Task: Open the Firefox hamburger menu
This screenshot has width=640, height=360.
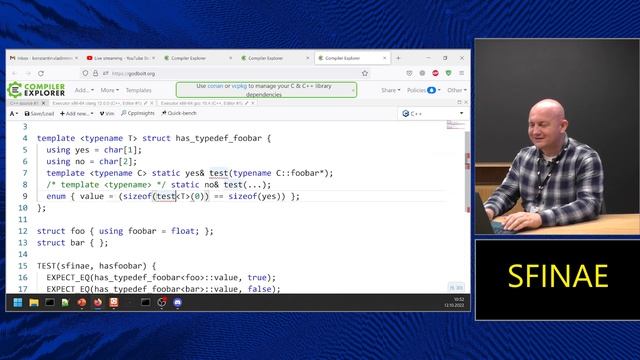Action: coord(462,73)
